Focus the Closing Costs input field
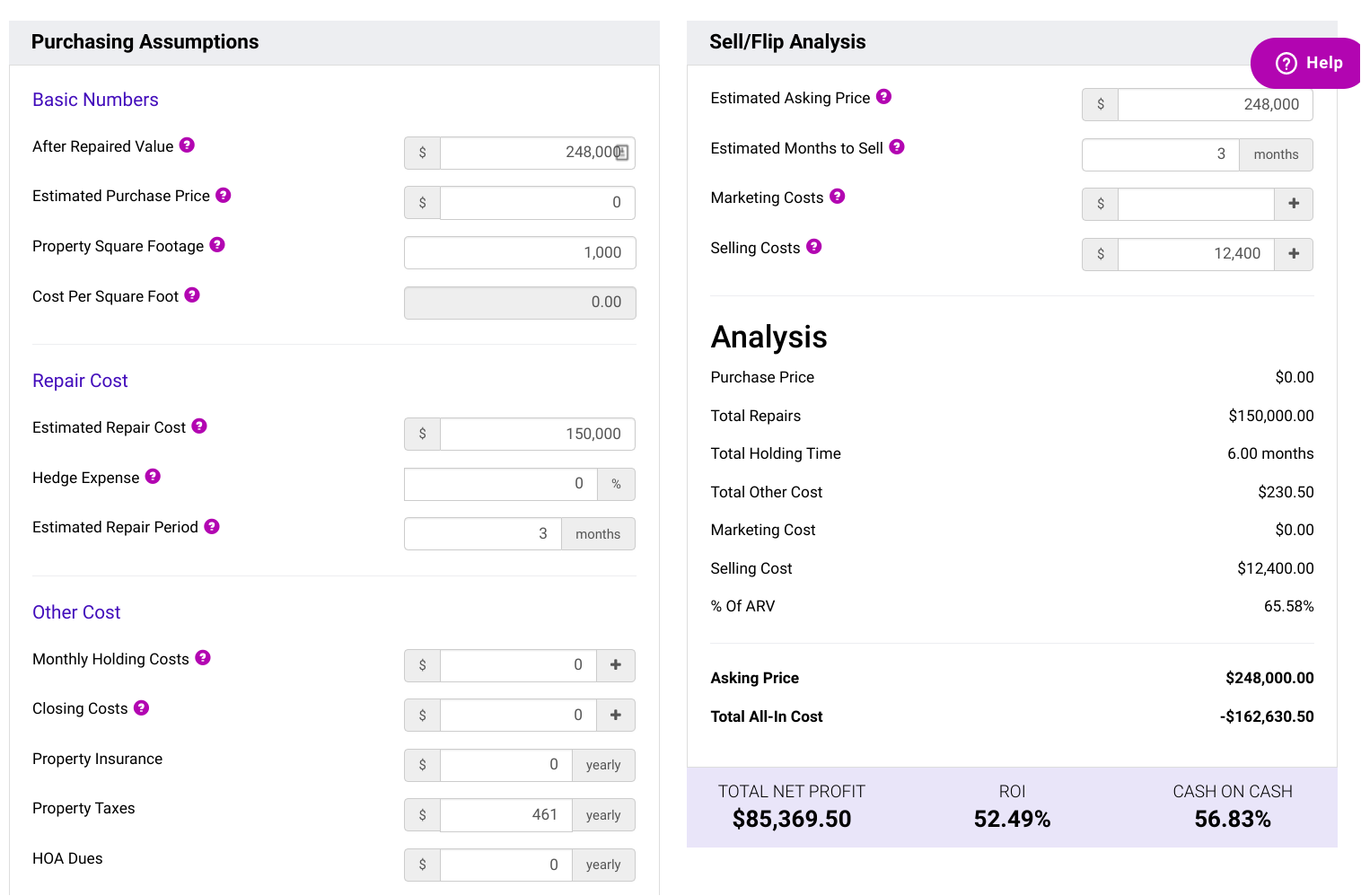The image size is (1361, 896). pyautogui.click(x=518, y=716)
